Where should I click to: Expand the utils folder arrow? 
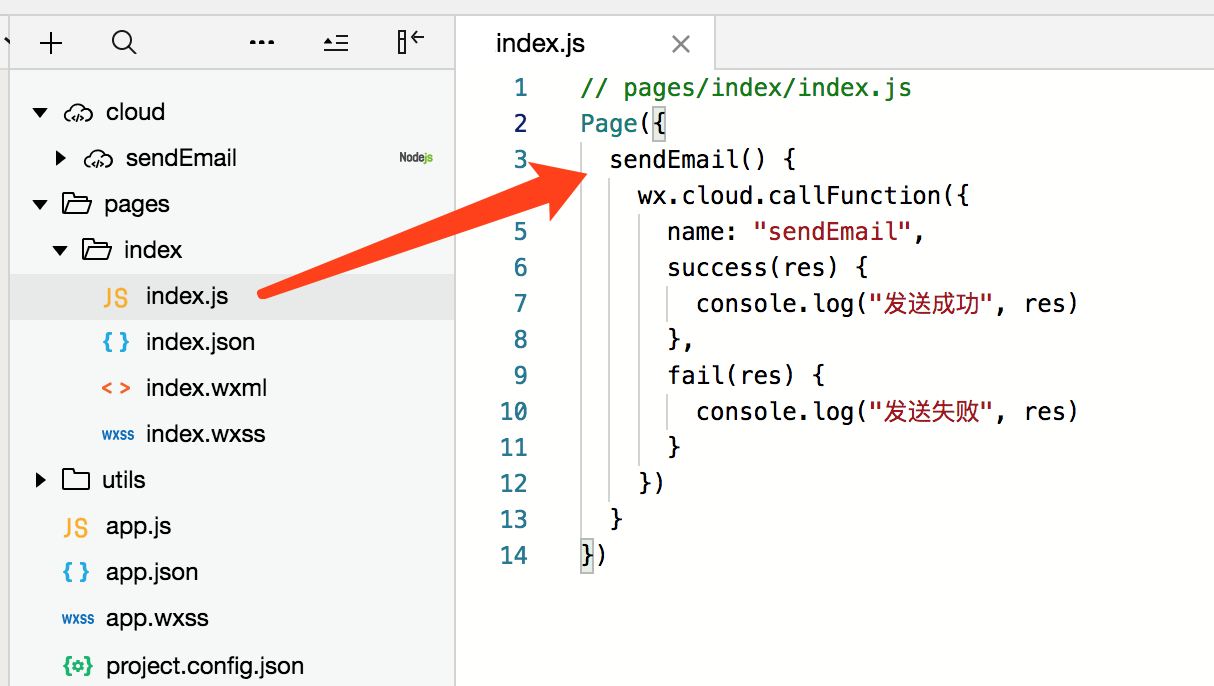(41, 480)
